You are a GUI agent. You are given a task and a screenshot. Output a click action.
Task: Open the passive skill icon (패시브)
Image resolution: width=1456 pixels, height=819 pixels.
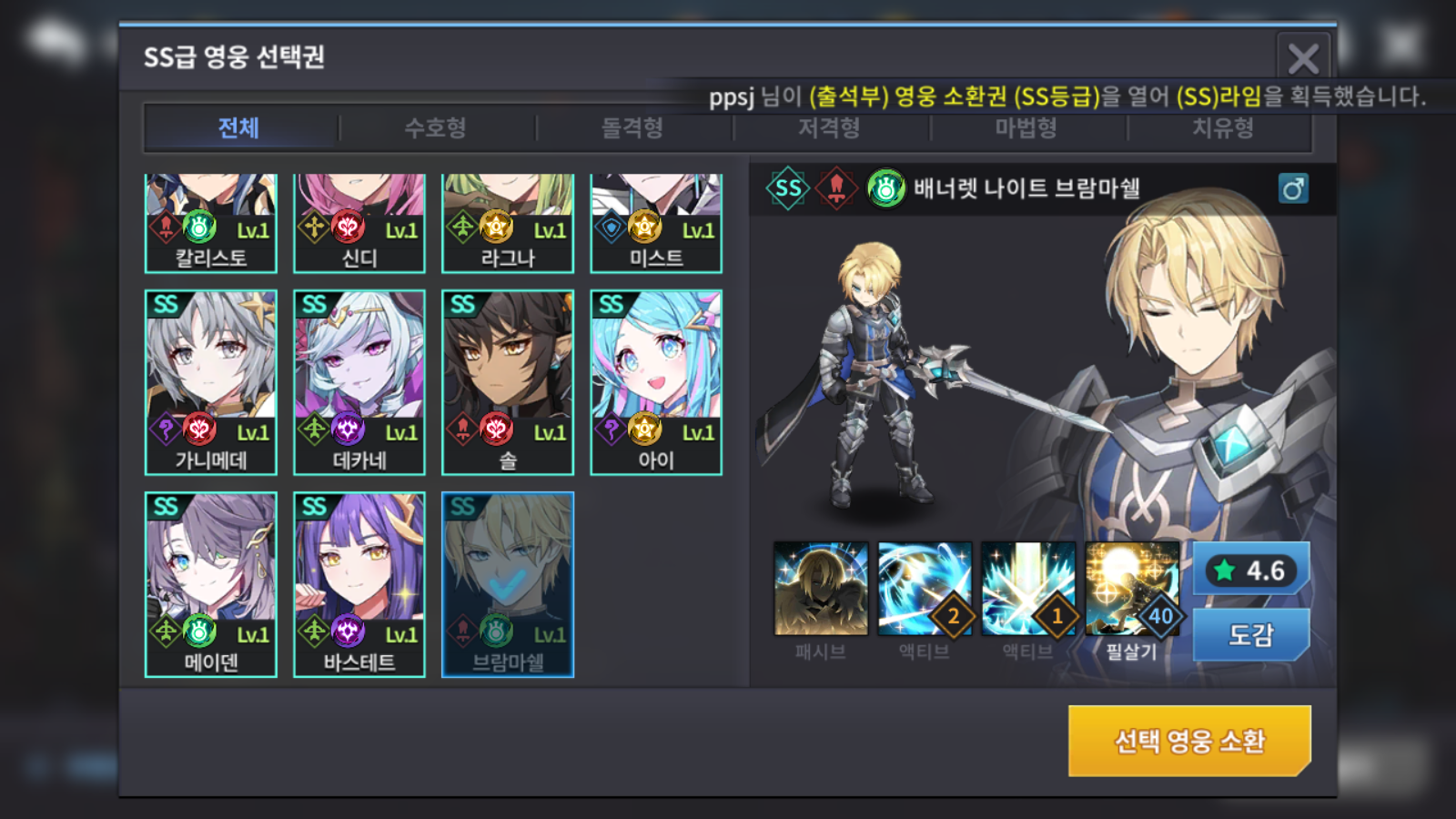click(x=821, y=589)
